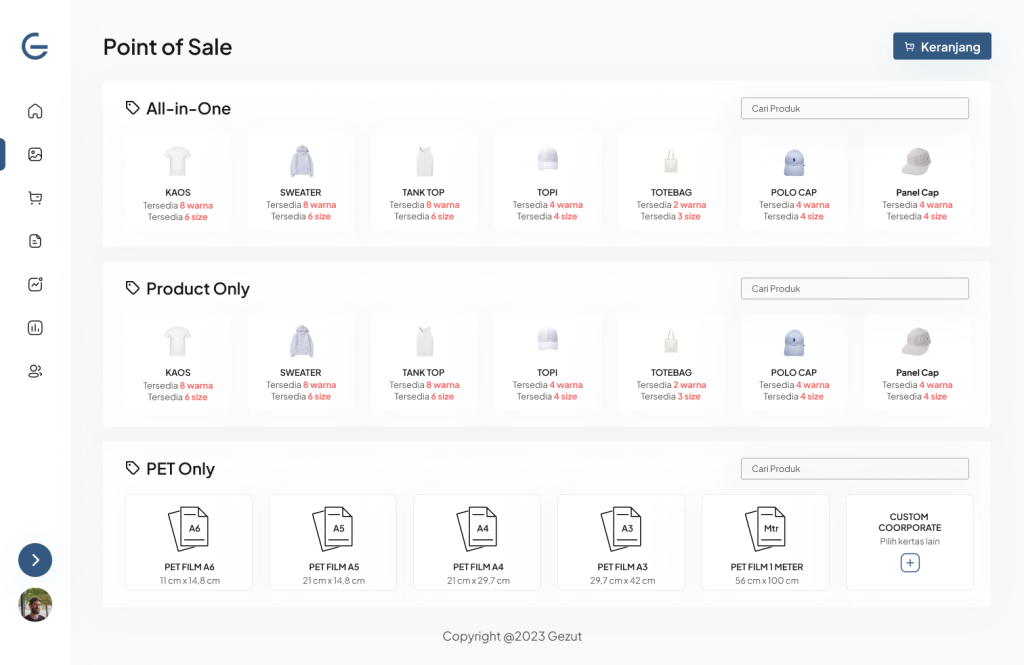Open the users sidebar icon
Viewport: 1024px width, 665px height.
click(x=35, y=371)
